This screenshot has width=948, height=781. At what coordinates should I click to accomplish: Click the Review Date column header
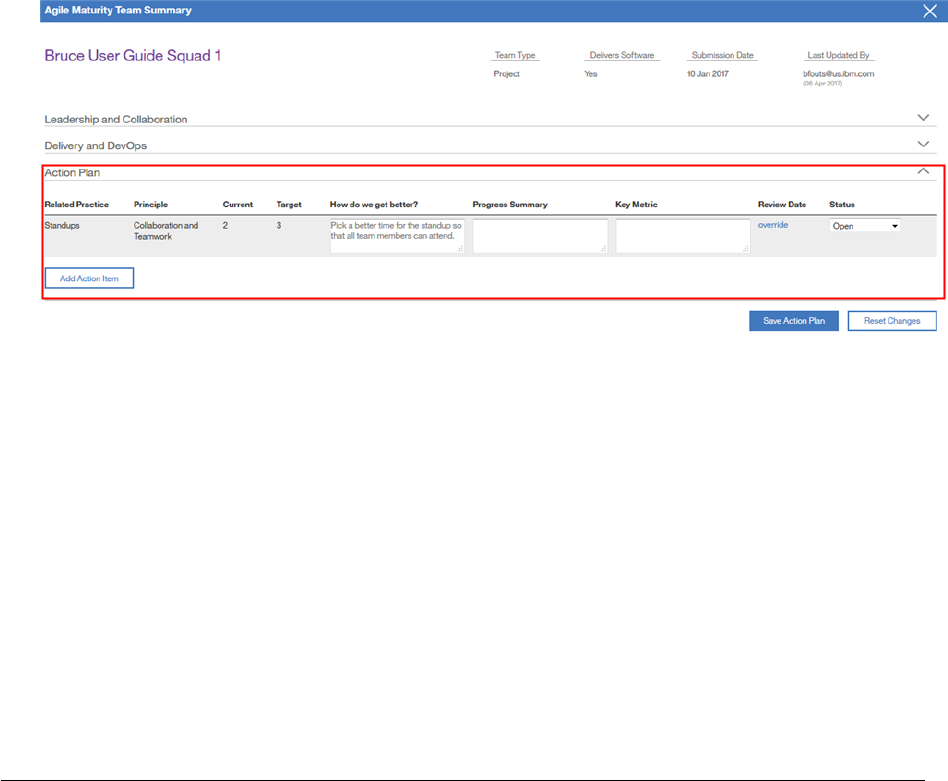tap(782, 204)
